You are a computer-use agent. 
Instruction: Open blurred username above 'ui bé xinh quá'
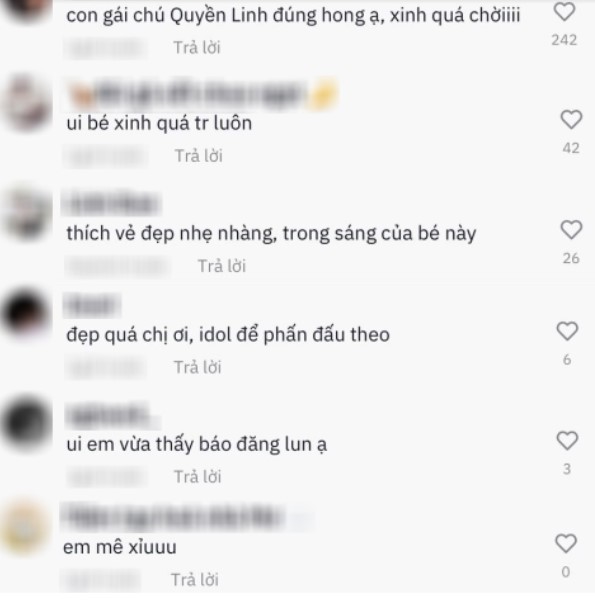(202, 94)
